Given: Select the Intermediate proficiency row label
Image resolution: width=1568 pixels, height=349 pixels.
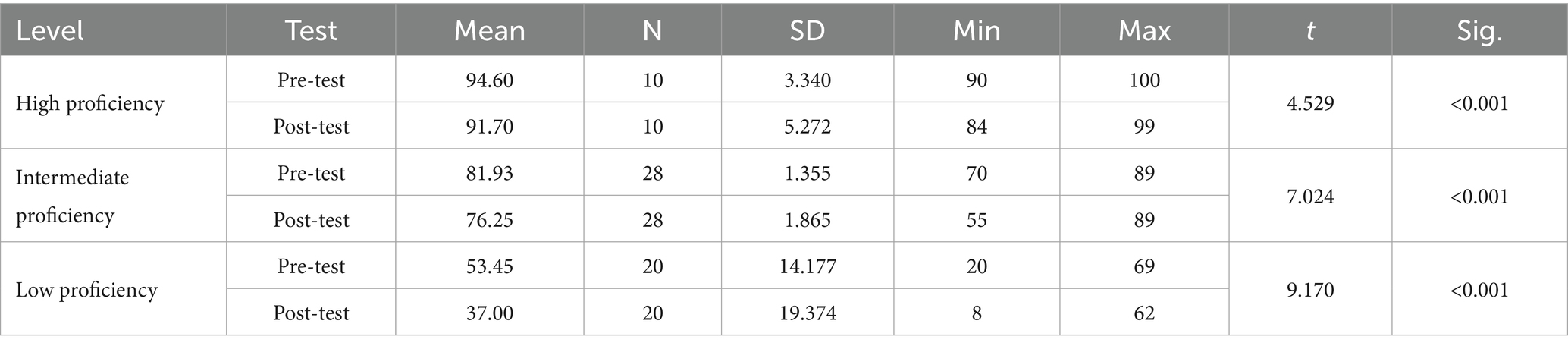Looking at the screenshot, I should tap(72, 197).
